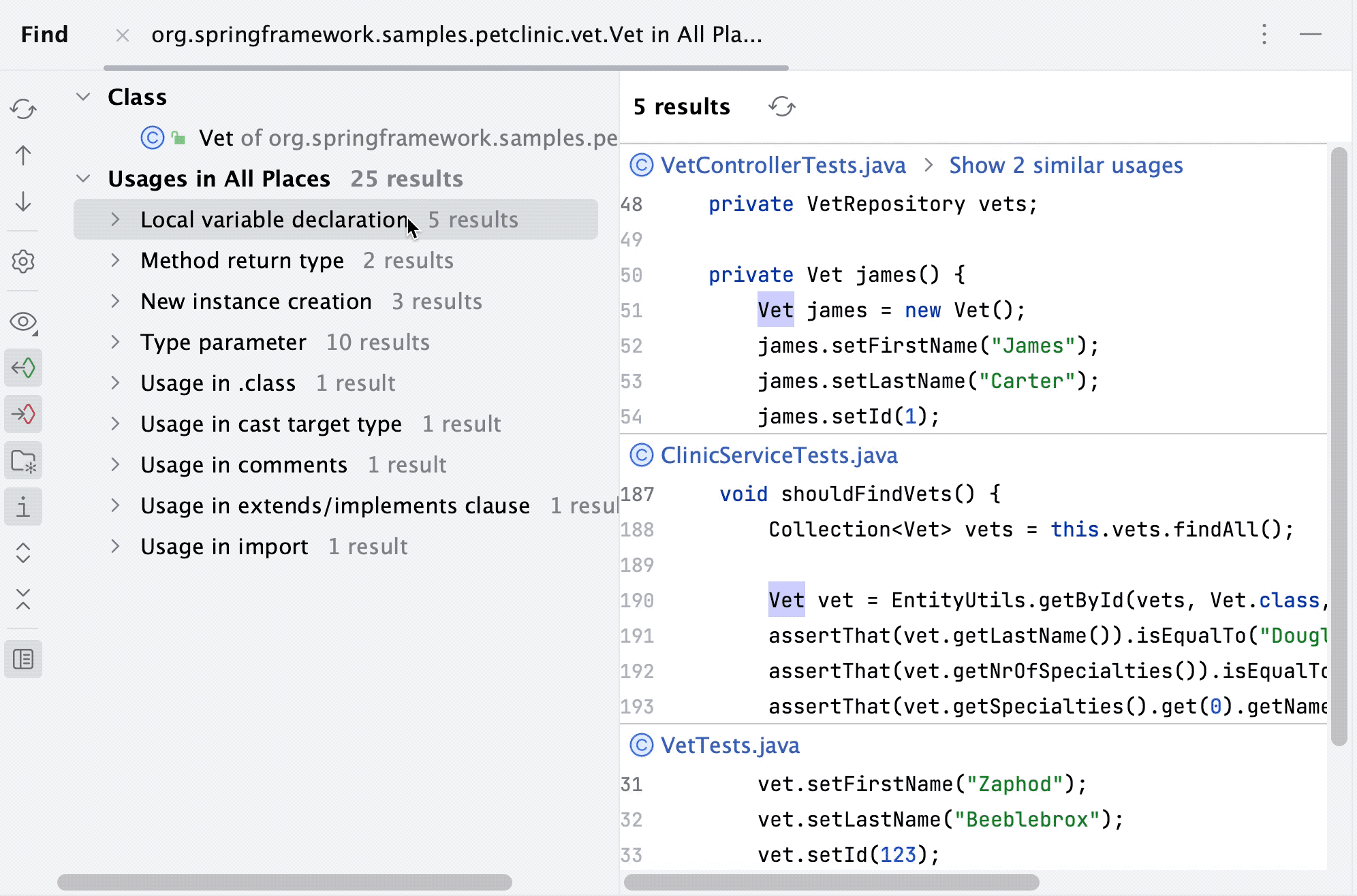1357x896 pixels.
Task: Expand all usage groups
Action: tap(25, 553)
